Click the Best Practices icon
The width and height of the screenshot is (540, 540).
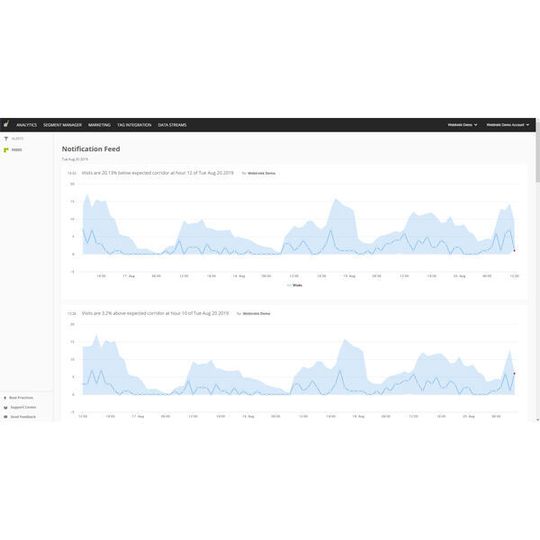5,398
